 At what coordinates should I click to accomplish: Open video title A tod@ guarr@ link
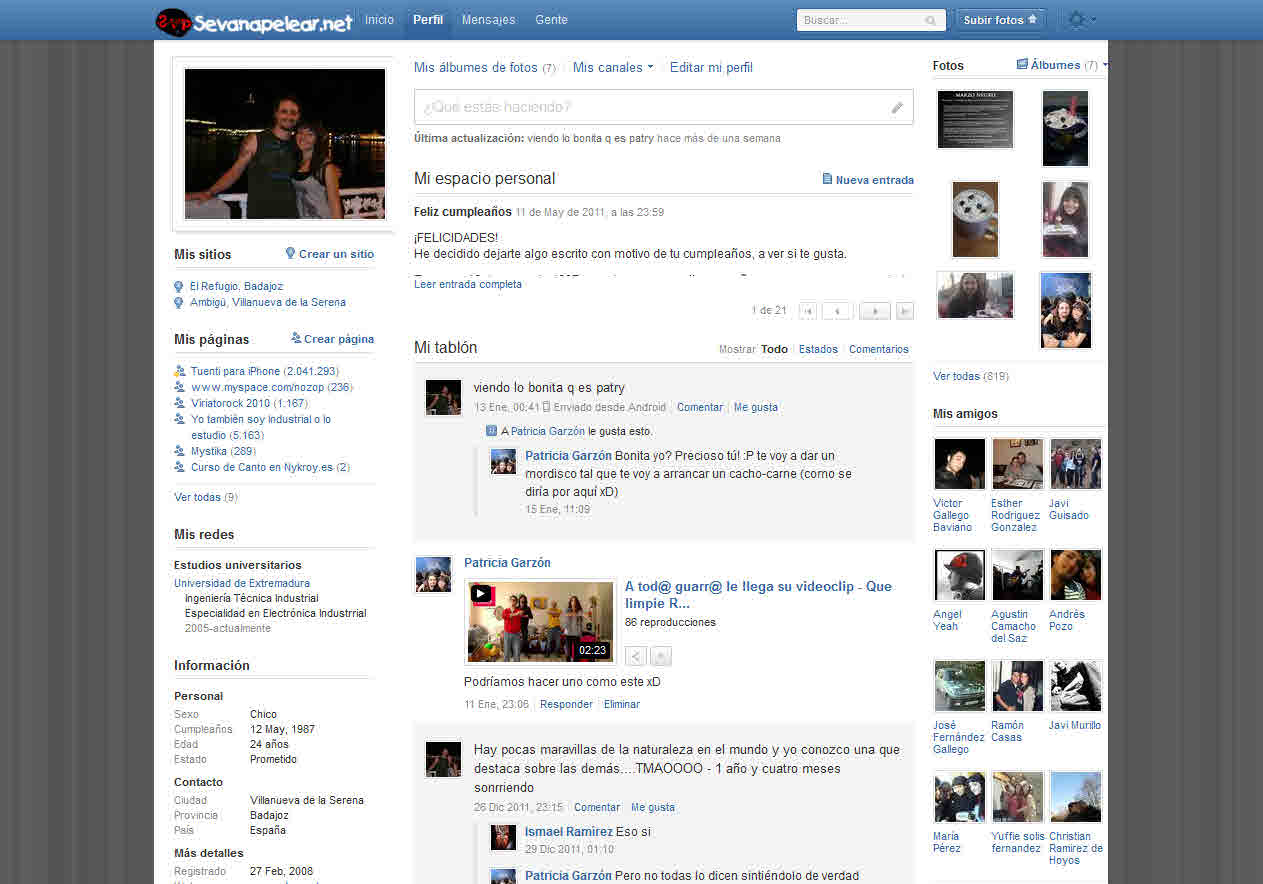[x=758, y=595]
